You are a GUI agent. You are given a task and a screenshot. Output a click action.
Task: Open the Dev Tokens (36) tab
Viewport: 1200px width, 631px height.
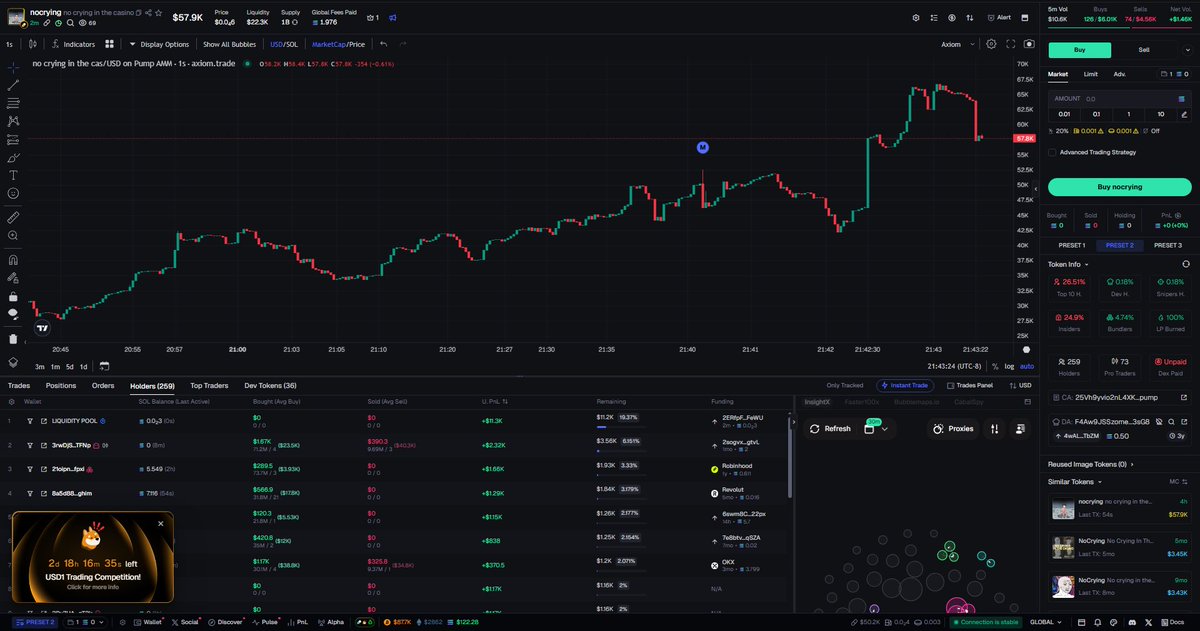coord(271,385)
